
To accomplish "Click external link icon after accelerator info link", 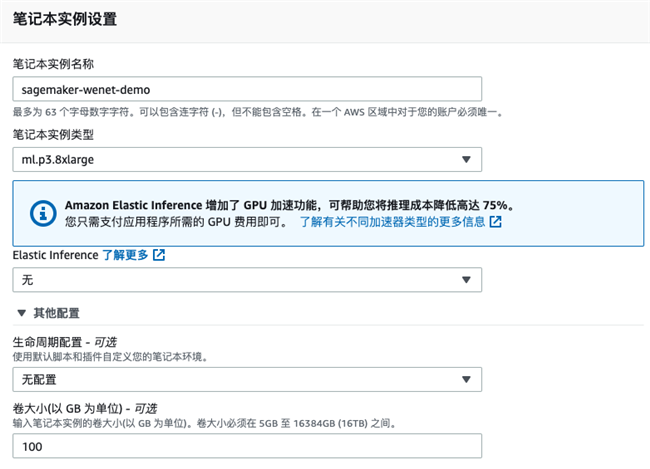I will pyautogui.click(x=495, y=222).
